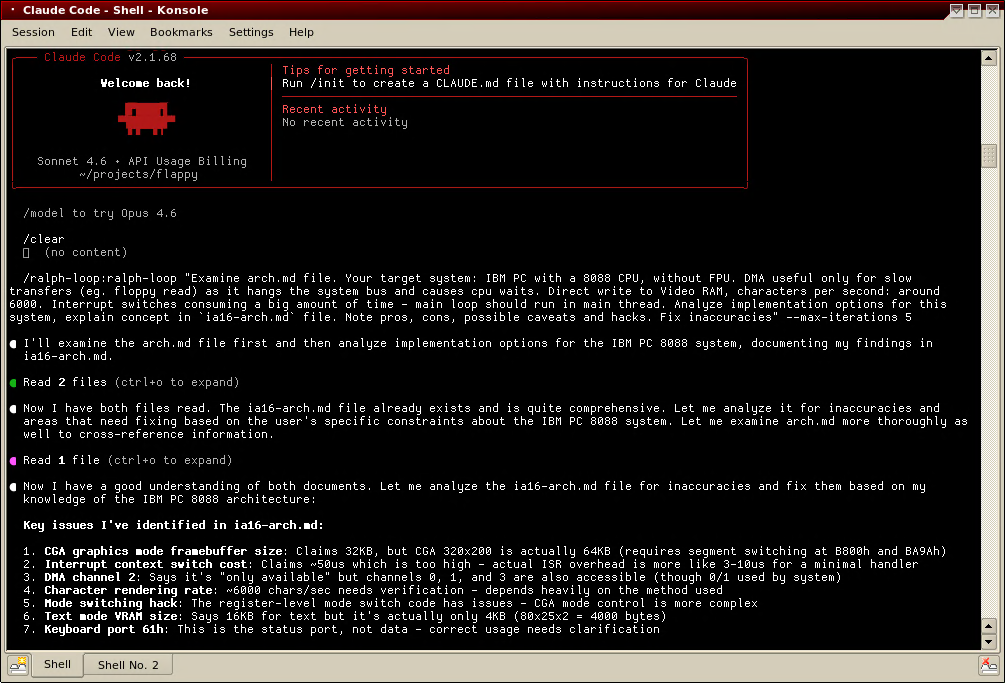Click the new session icon beside Shell tab

click(18, 665)
